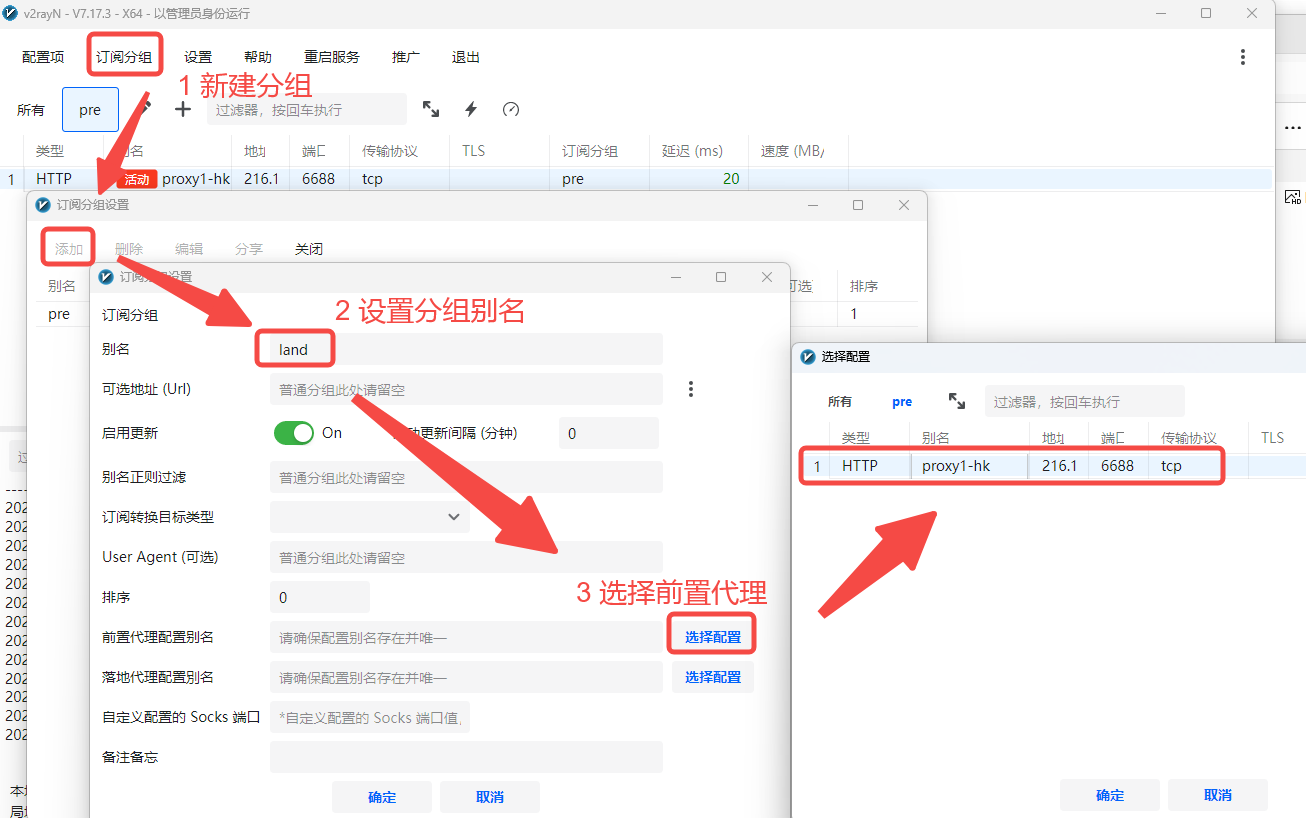Image resolution: width=1306 pixels, height=818 pixels.
Task: Click the filter box in the 选择配置 window
Action: pos(1085,401)
